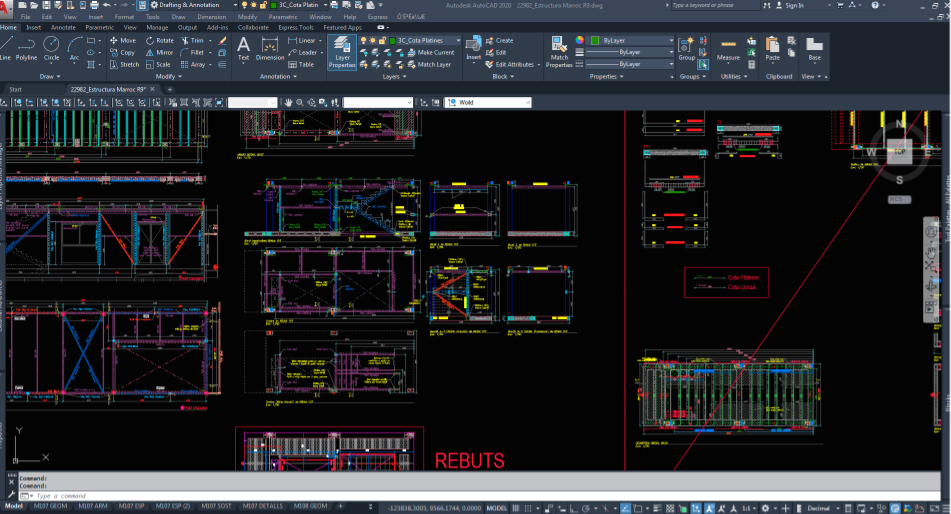The height and width of the screenshot is (514, 951).
Task: Click the Array tool
Action: coord(193,64)
